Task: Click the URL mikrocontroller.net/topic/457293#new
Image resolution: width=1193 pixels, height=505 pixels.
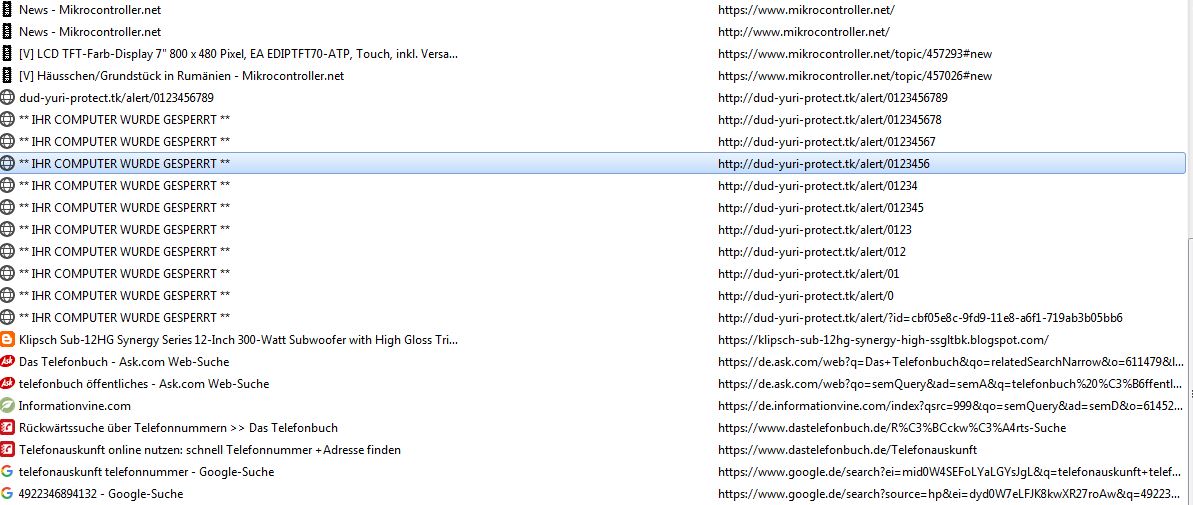Action: tap(855, 54)
